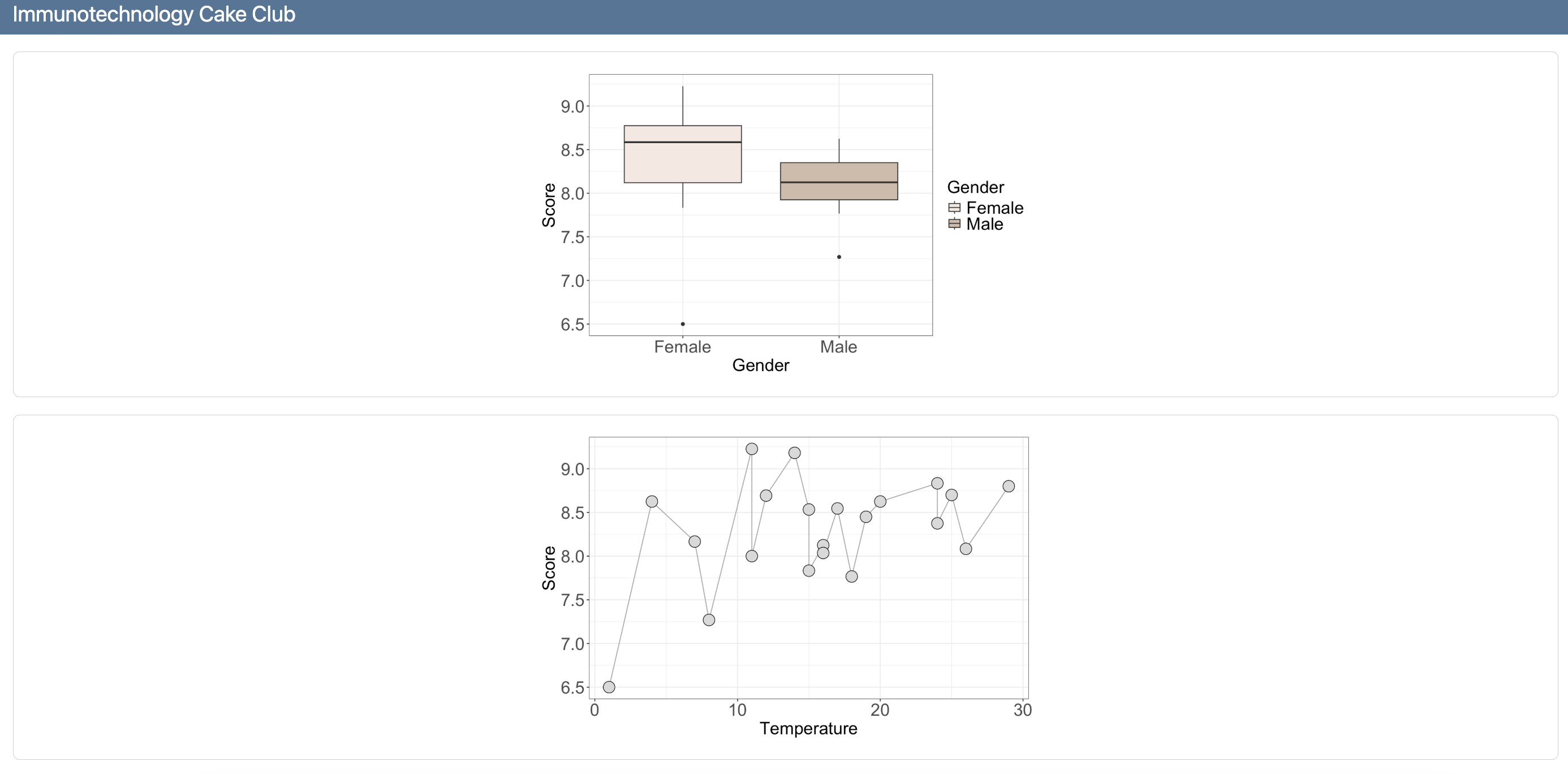Image resolution: width=1568 pixels, height=774 pixels.
Task: Click the scatter point at temperature 20
Action: (x=880, y=502)
